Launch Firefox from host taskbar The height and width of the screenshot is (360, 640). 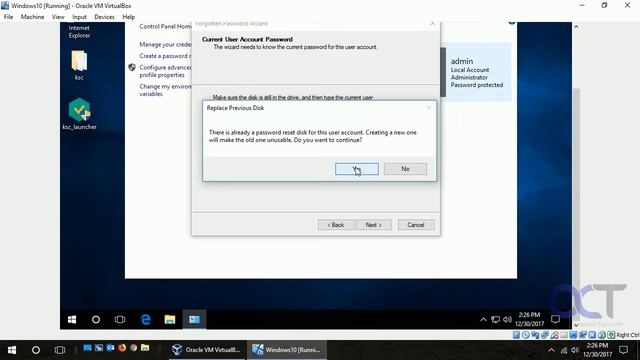pos(122,348)
